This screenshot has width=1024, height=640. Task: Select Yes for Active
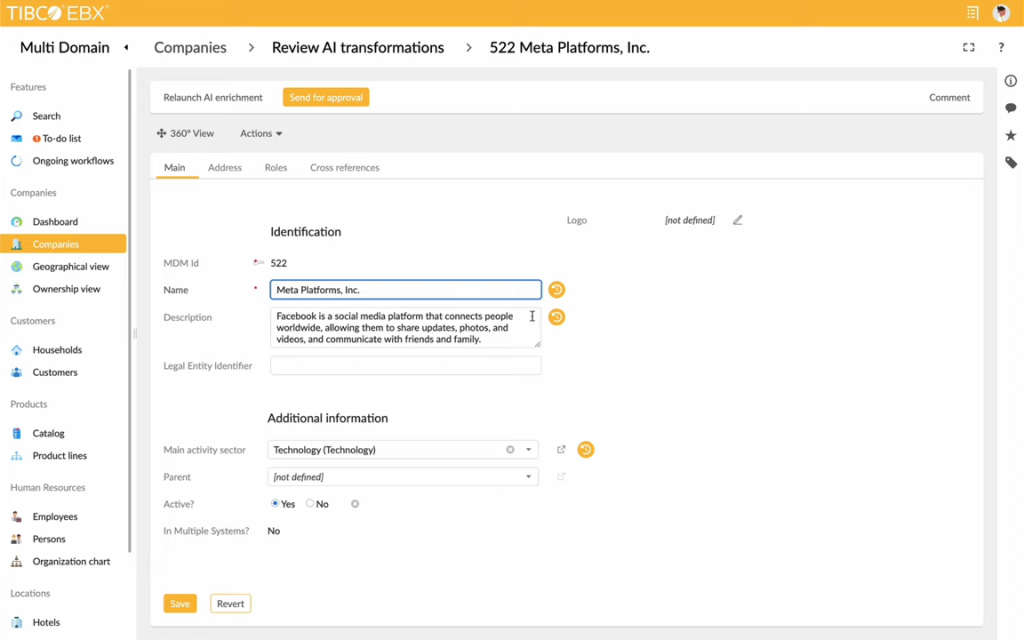click(x=276, y=503)
